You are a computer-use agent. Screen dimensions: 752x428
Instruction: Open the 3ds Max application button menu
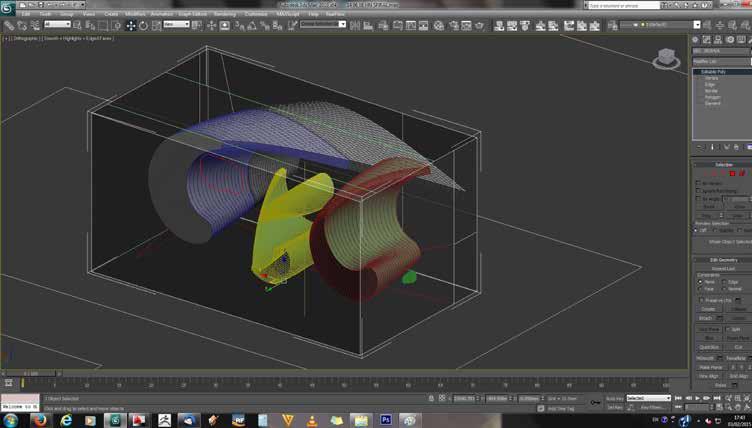click(8, 8)
